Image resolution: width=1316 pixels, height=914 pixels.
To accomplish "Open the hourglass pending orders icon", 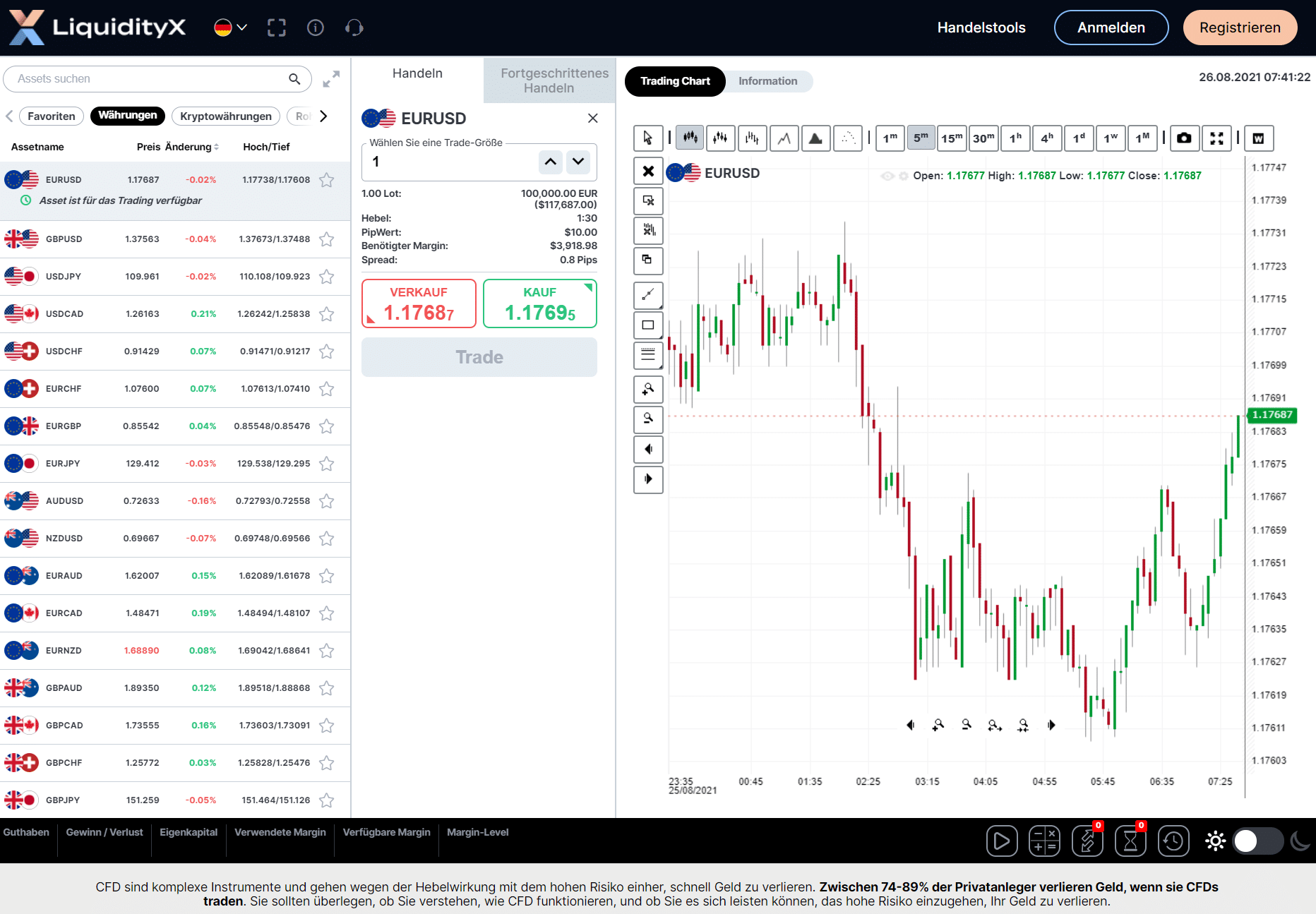I will [x=1130, y=841].
